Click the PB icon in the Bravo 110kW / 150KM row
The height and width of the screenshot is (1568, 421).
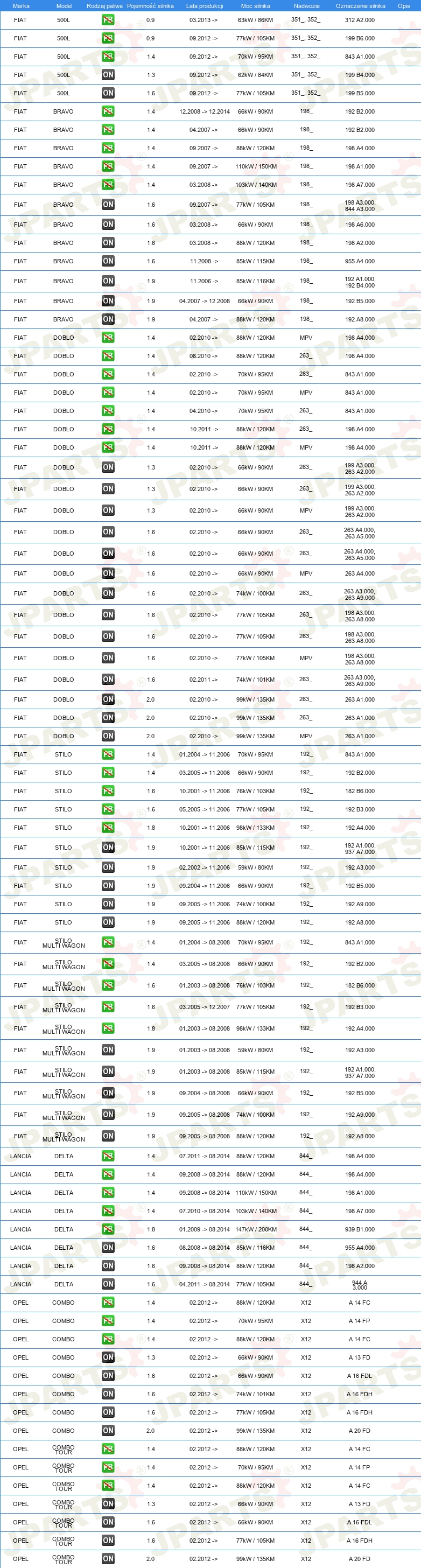pyautogui.click(x=108, y=166)
